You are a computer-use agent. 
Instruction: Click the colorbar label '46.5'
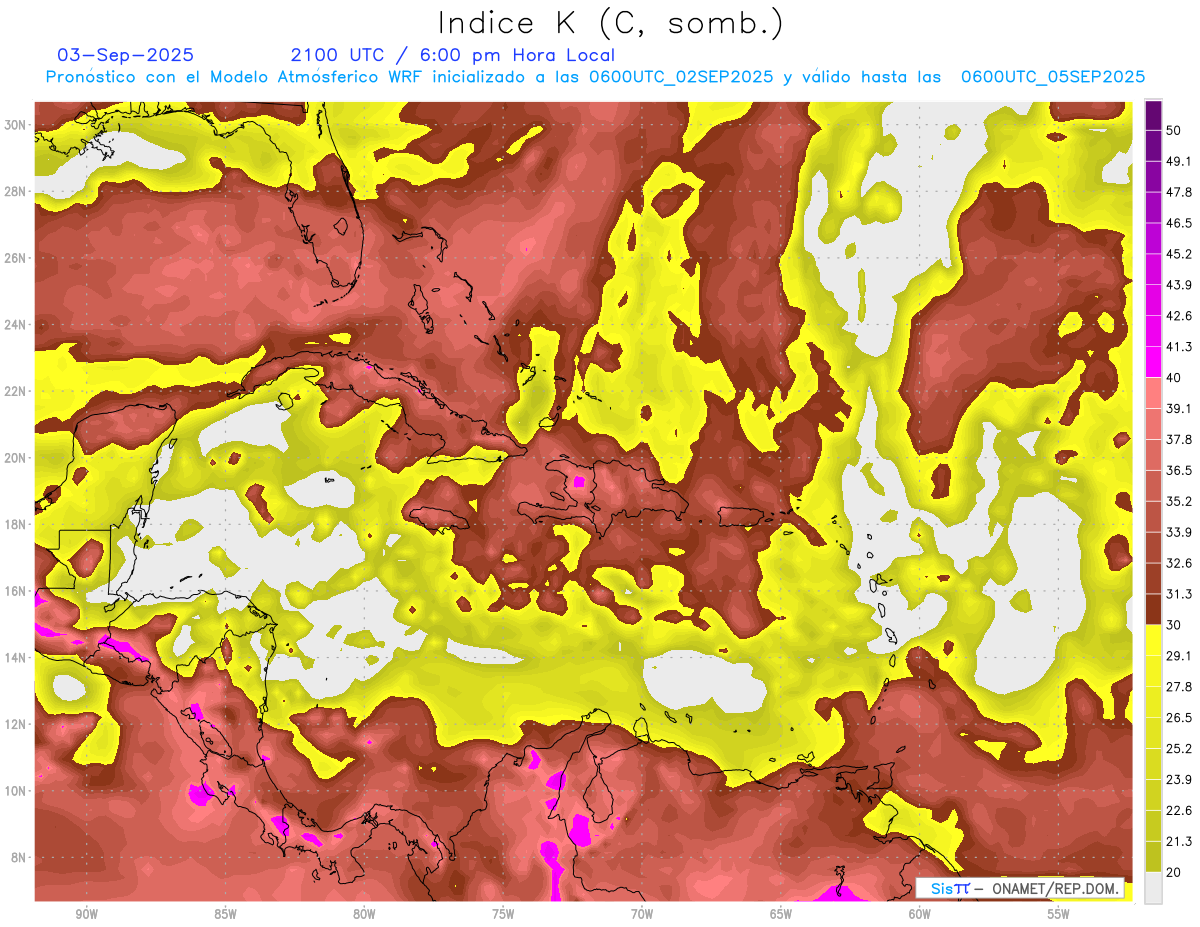(x=1178, y=223)
